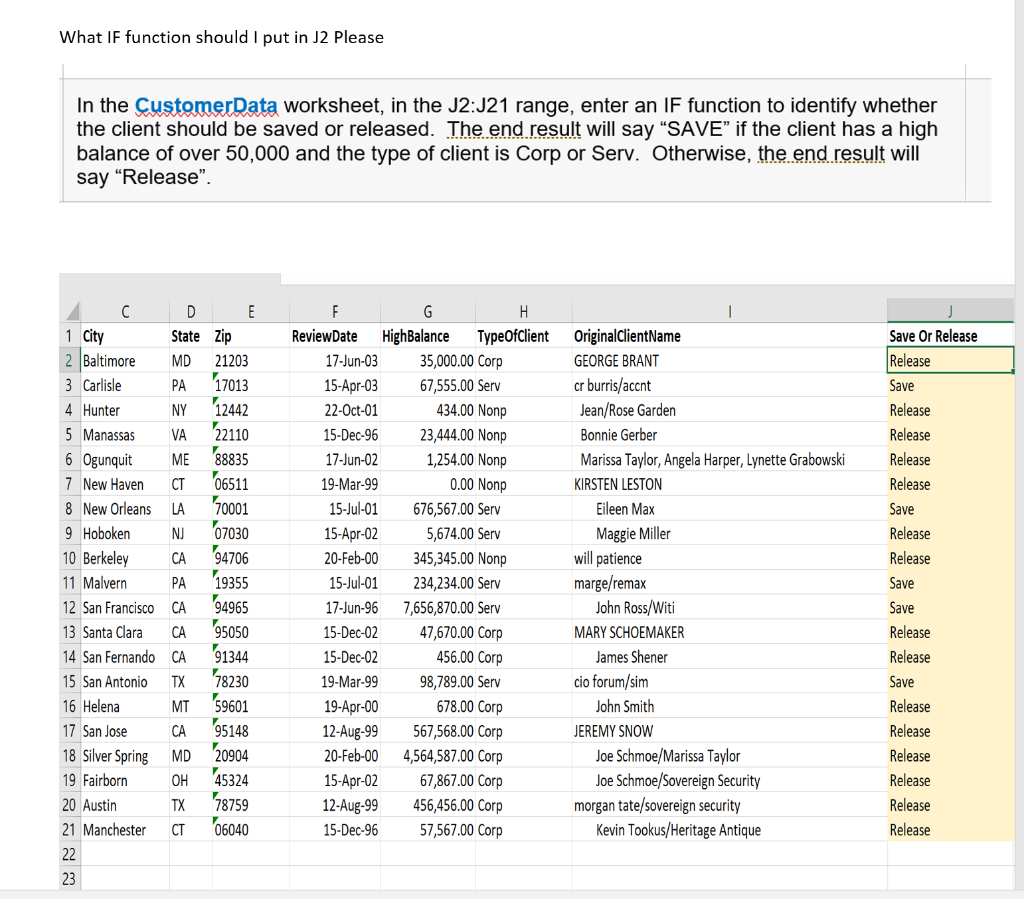Image resolution: width=1024 pixels, height=899 pixels.
Task: Select the column H header
Action: click(x=524, y=311)
